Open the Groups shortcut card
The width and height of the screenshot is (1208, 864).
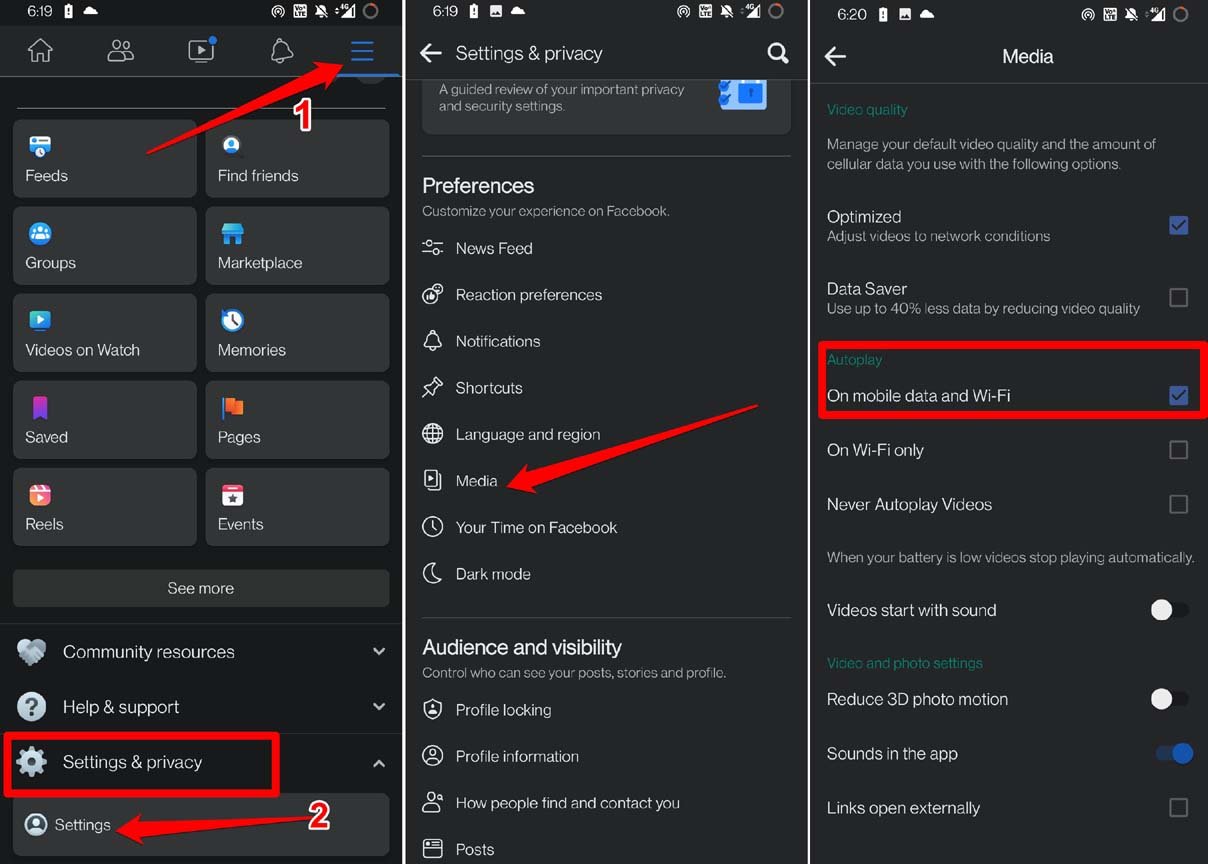pyautogui.click(x=105, y=245)
